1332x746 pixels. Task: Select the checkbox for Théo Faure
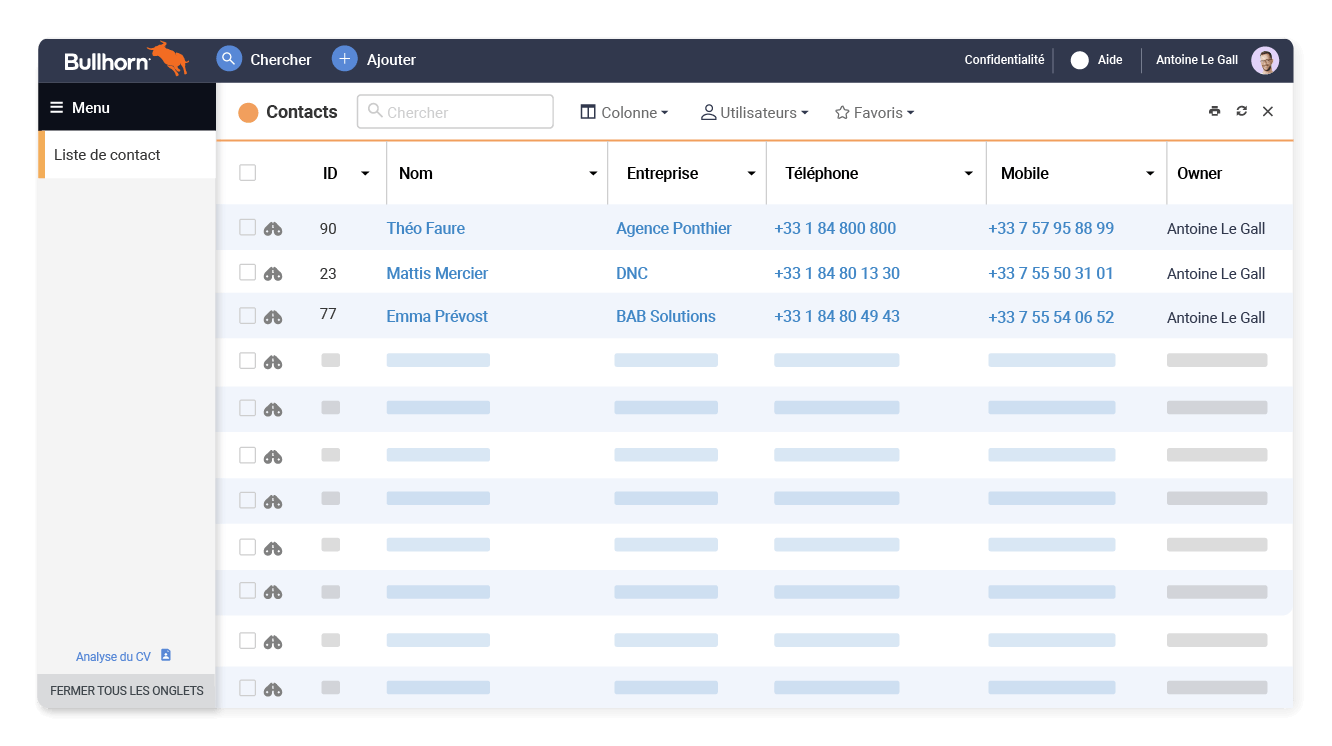[248, 228]
